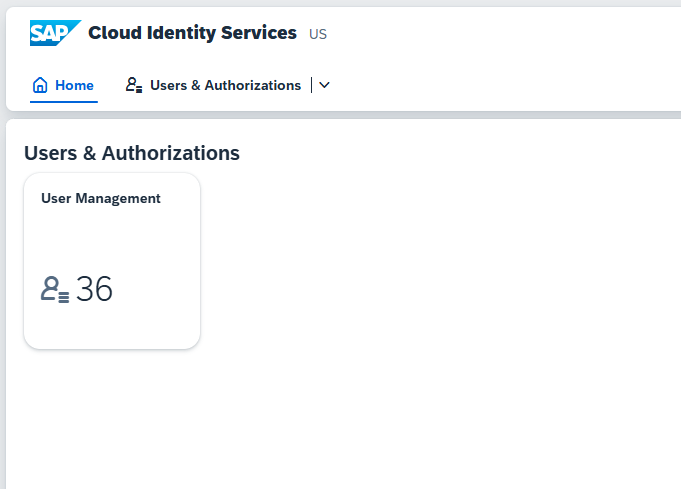Click the user icon inside User Management tile

click(x=55, y=289)
